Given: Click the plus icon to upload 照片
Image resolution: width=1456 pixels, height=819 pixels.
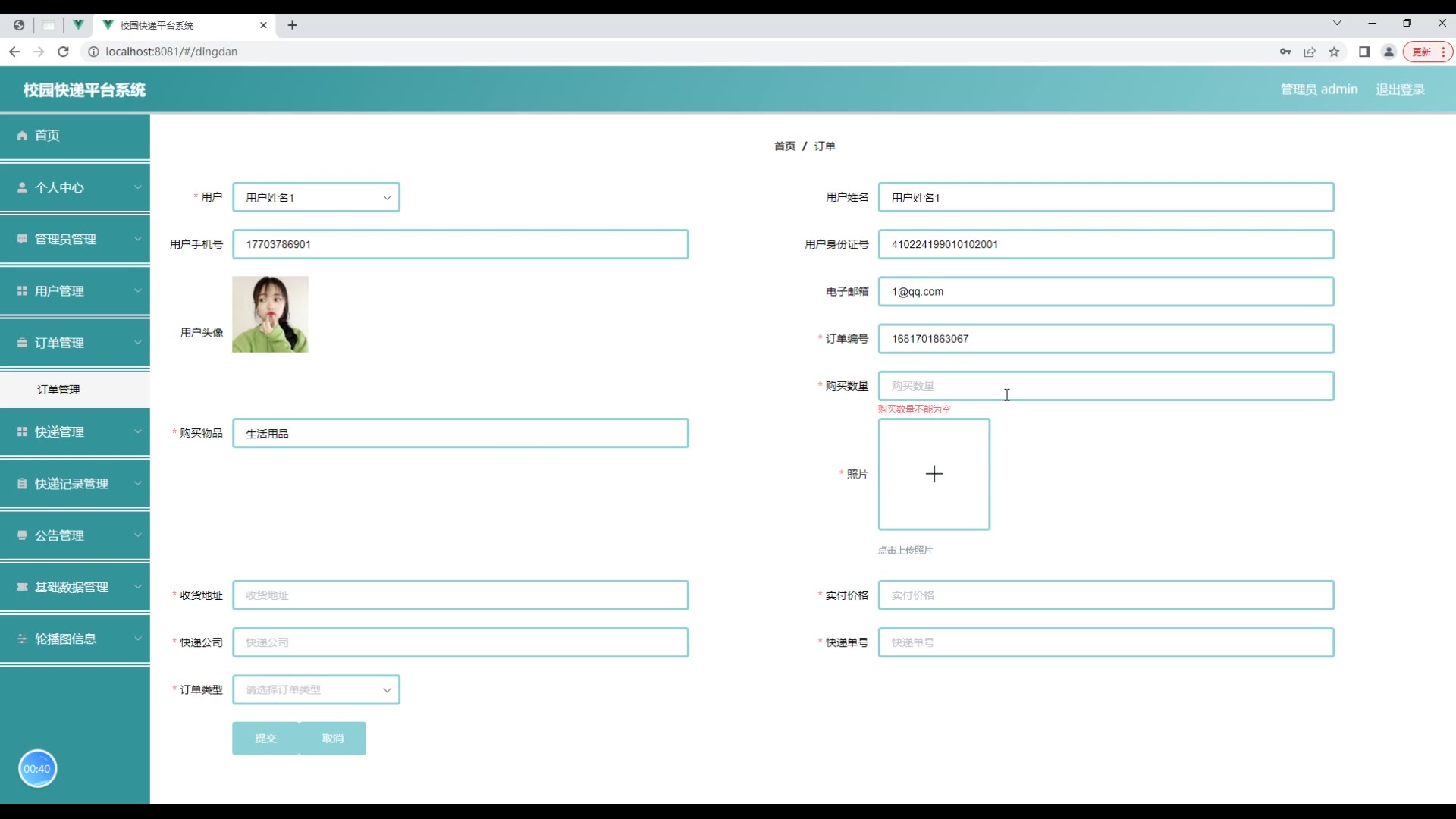Looking at the screenshot, I should click(x=934, y=474).
